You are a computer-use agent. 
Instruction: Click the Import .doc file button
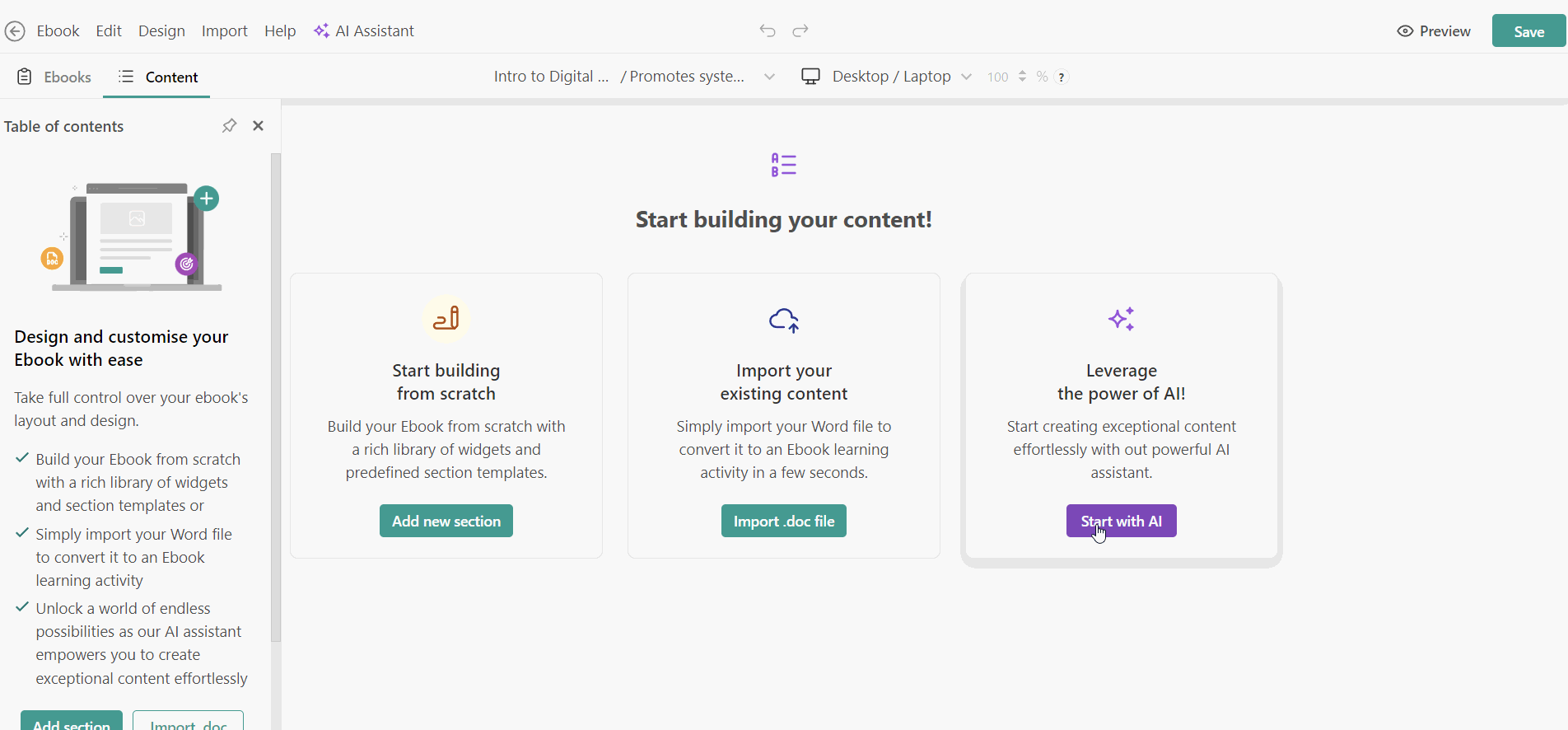pos(783,521)
